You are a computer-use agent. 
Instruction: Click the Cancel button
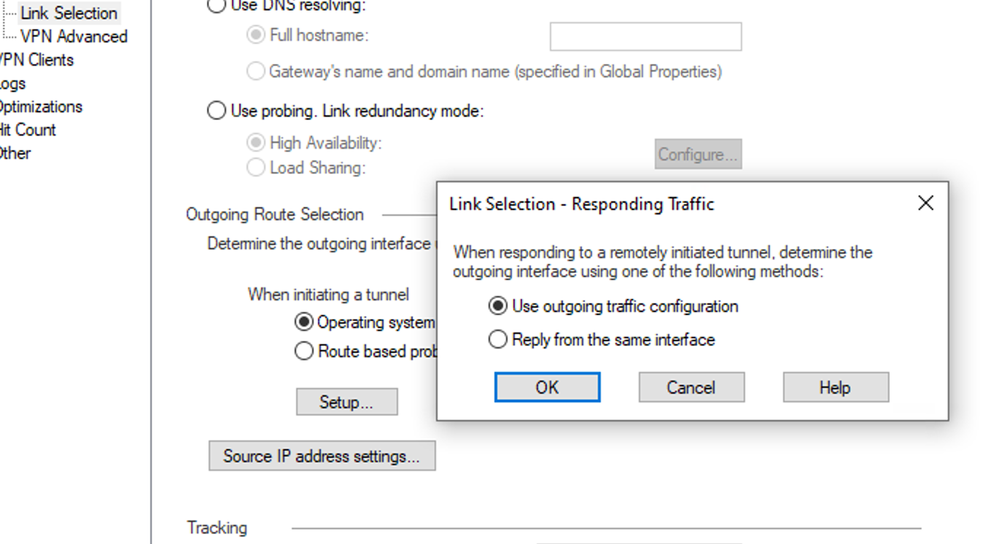pyautogui.click(x=691, y=387)
